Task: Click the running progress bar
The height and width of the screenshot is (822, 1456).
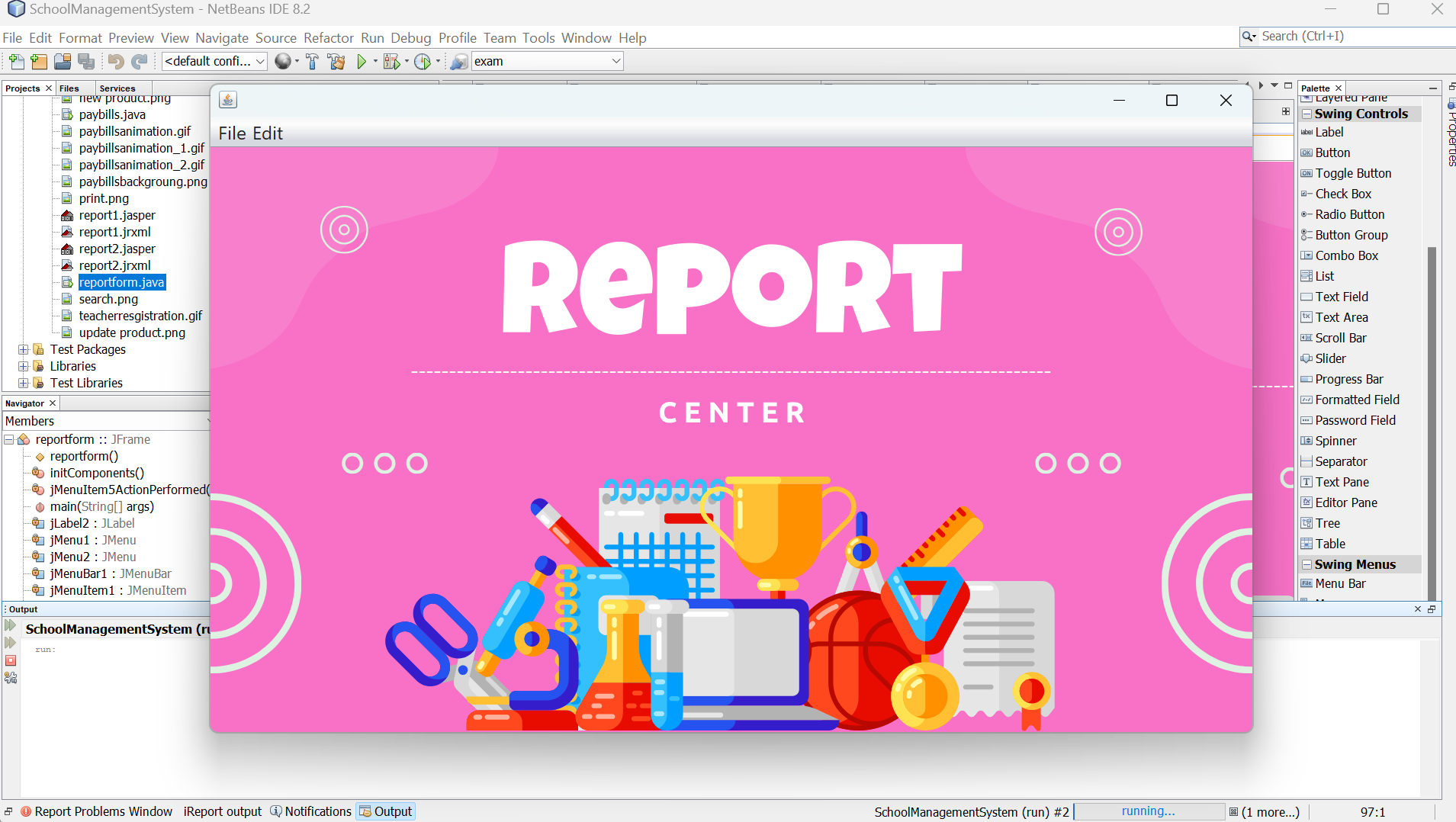Action: click(1148, 811)
